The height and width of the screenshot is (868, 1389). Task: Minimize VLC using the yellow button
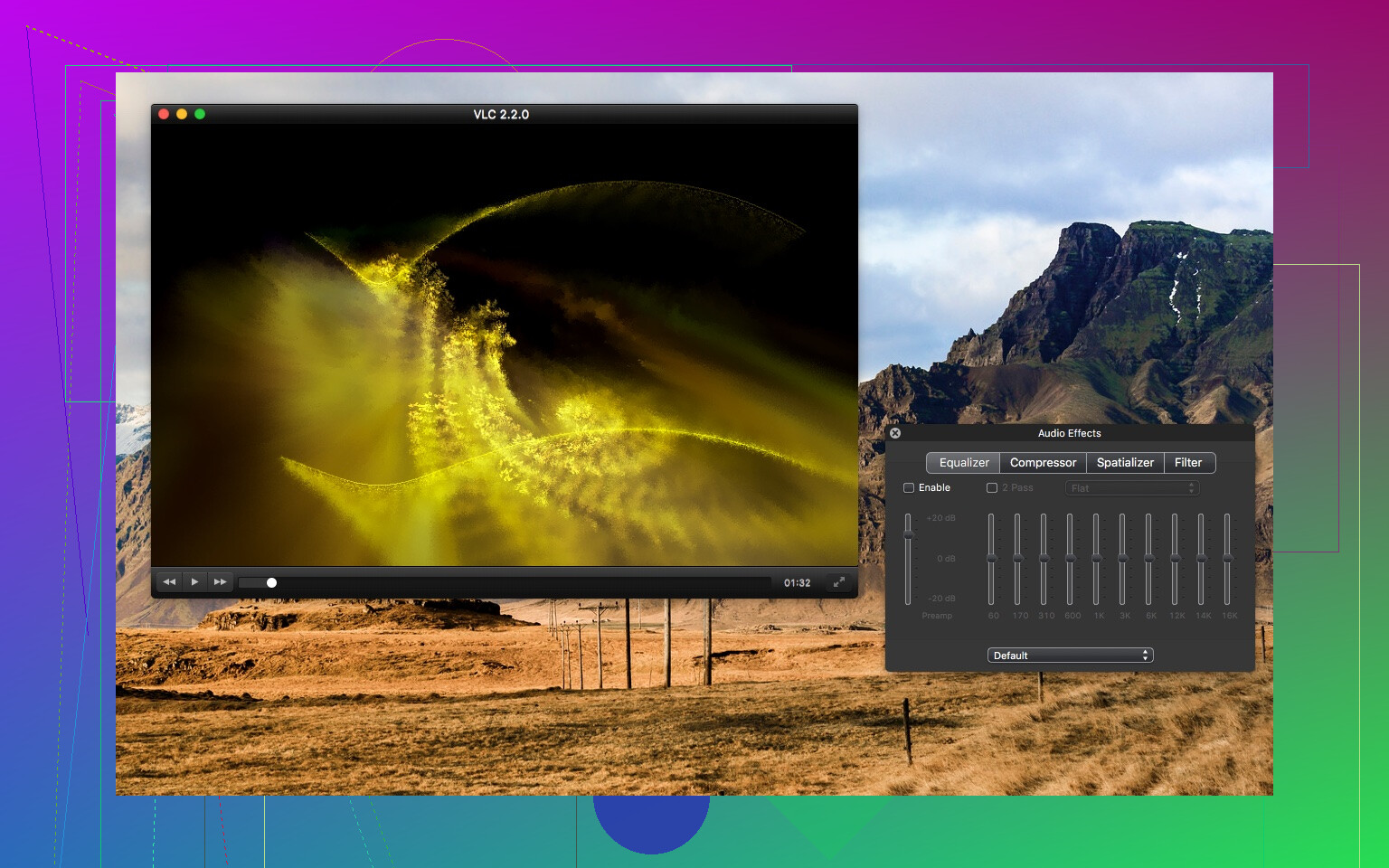(182, 114)
